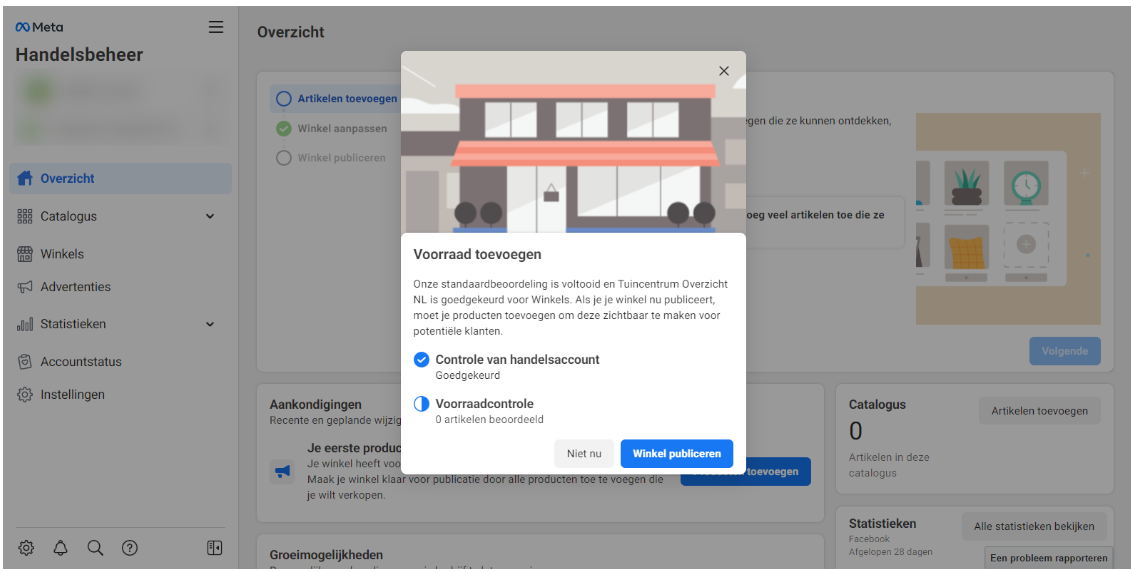The width and height of the screenshot is (1131, 572).
Task: Dismiss dialog with Niet nu button
Action: pos(584,453)
